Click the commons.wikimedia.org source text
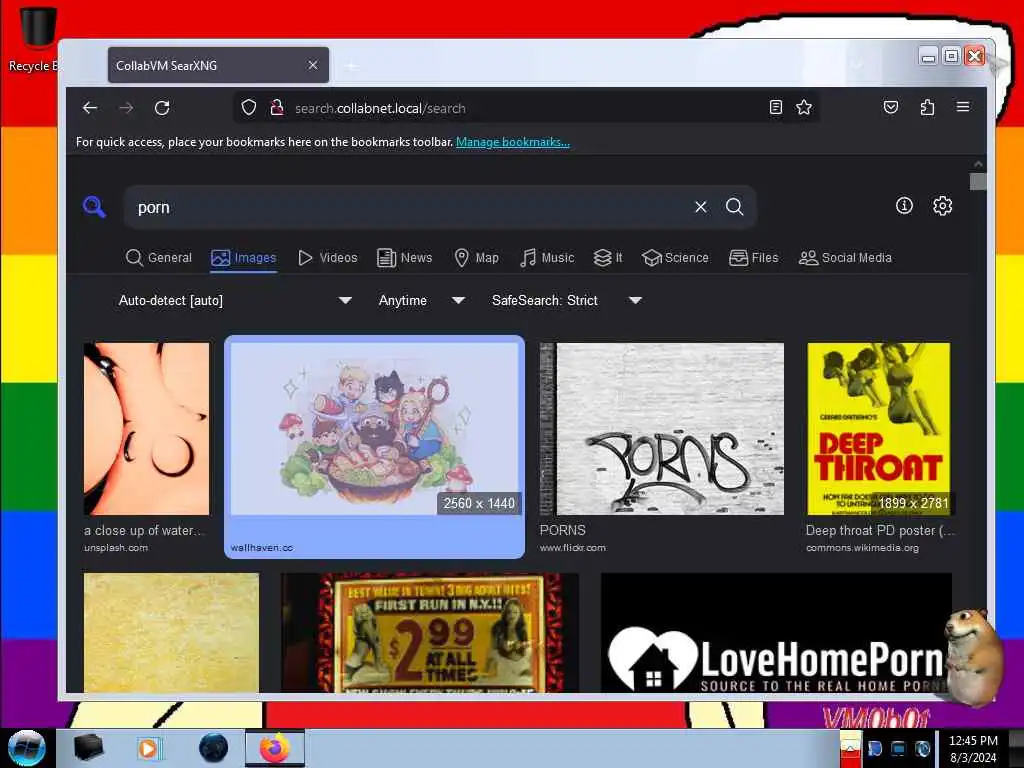 pyautogui.click(x=862, y=548)
